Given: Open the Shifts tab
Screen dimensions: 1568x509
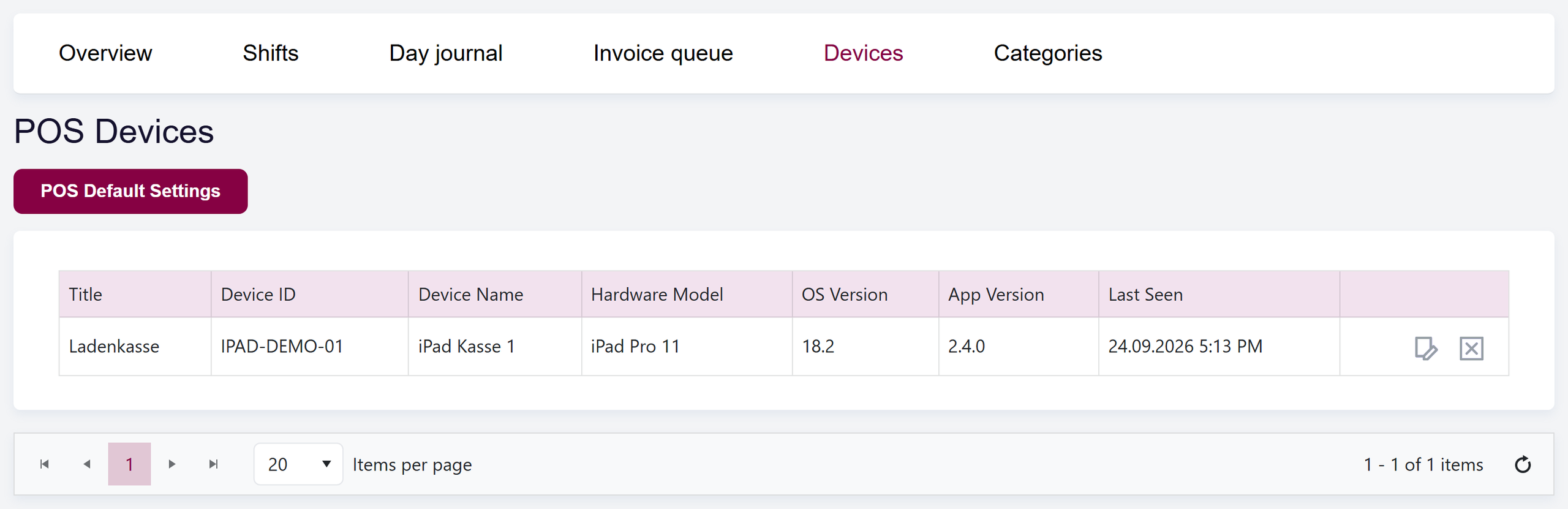Looking at the screenshot, I should tap(271, 53).
